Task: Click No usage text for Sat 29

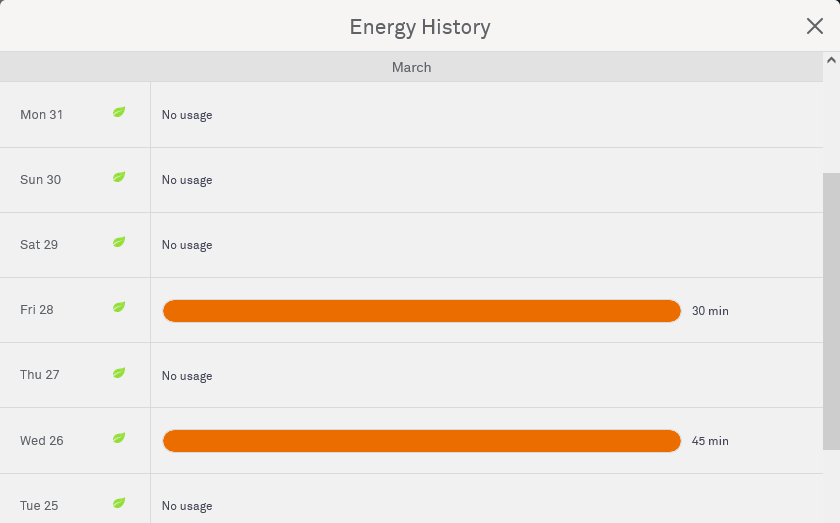Action: click(x=187, y=245)
